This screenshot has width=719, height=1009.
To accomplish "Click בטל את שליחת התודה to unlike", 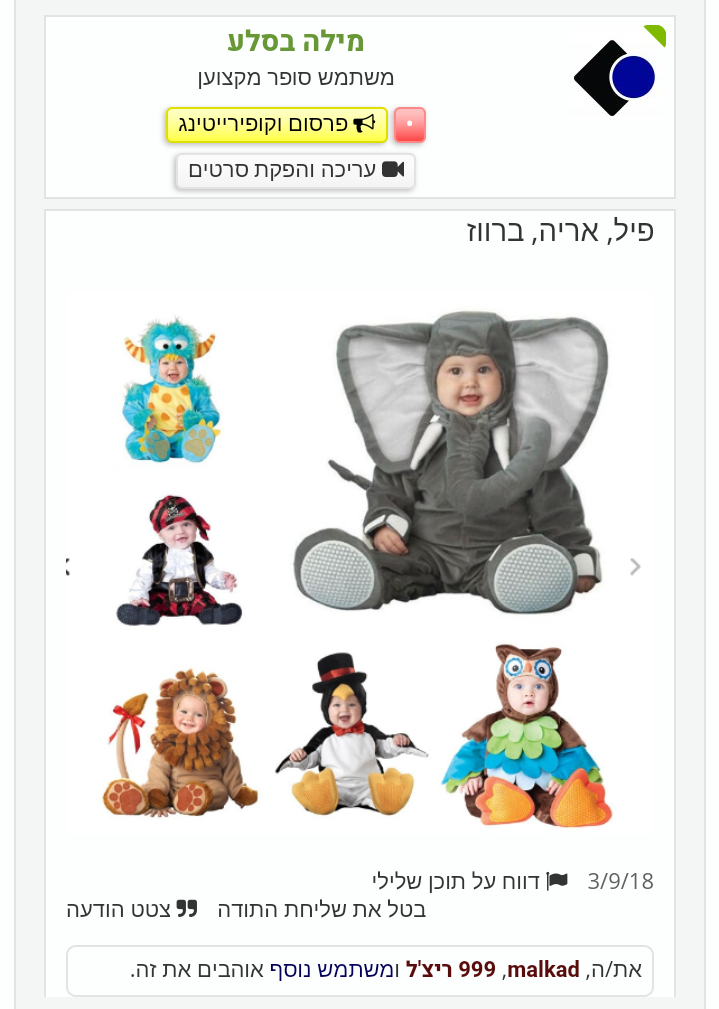I will tap(322, 909).
